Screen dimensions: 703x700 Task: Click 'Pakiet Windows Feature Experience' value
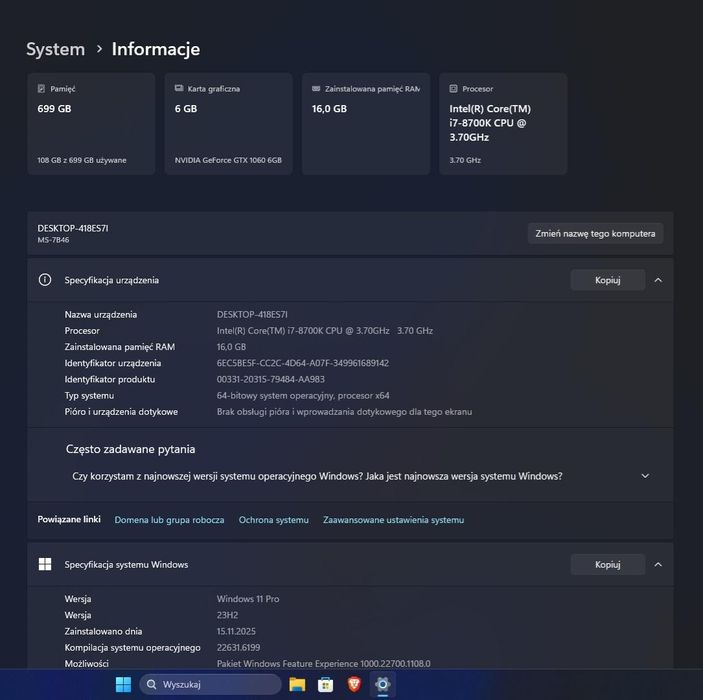324,663
